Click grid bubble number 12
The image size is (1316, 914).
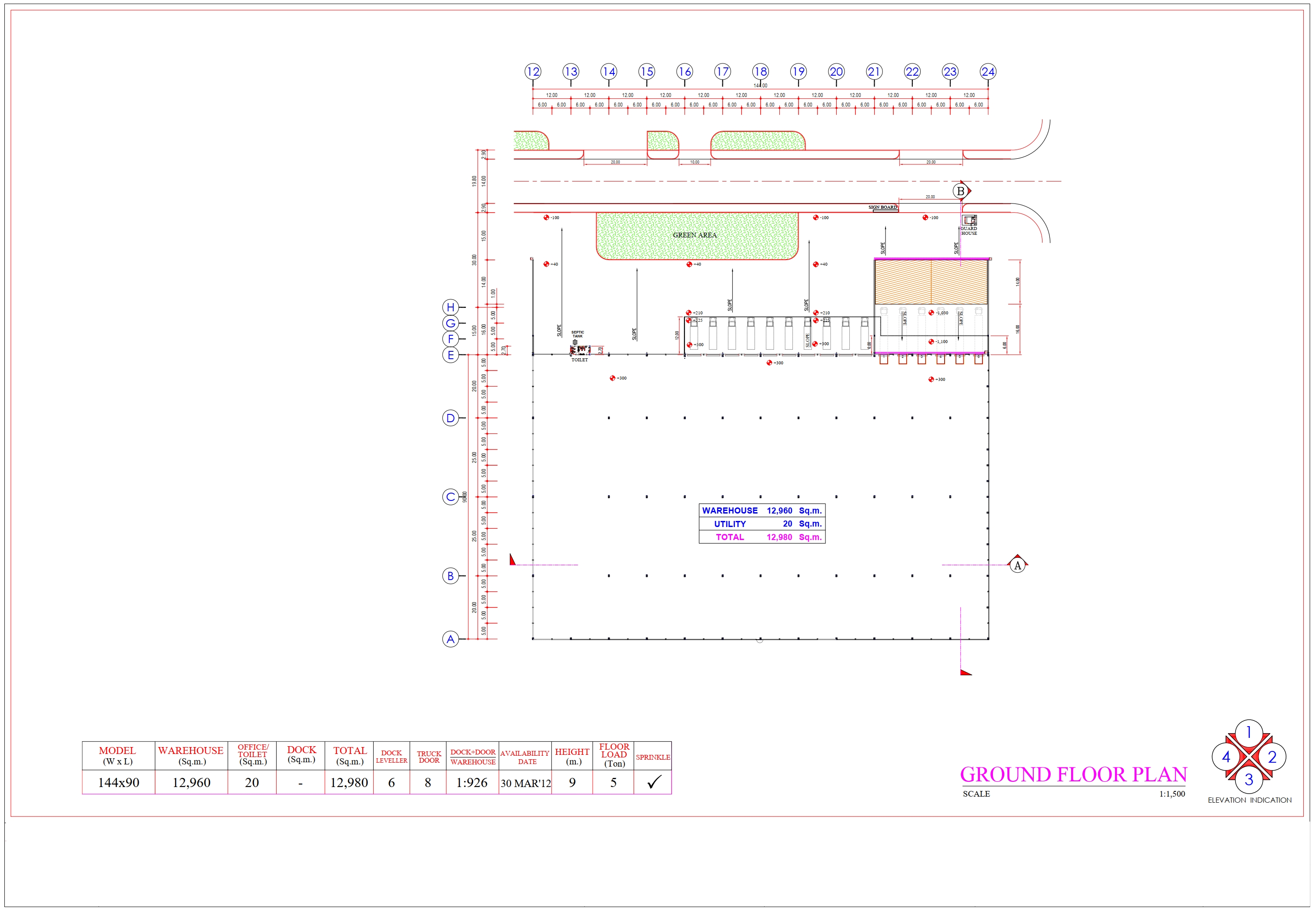click(533, 72)
